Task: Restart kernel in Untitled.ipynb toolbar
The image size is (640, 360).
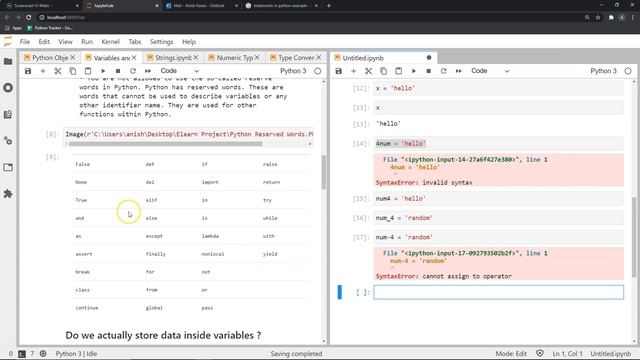Action: tap(444, 71)
